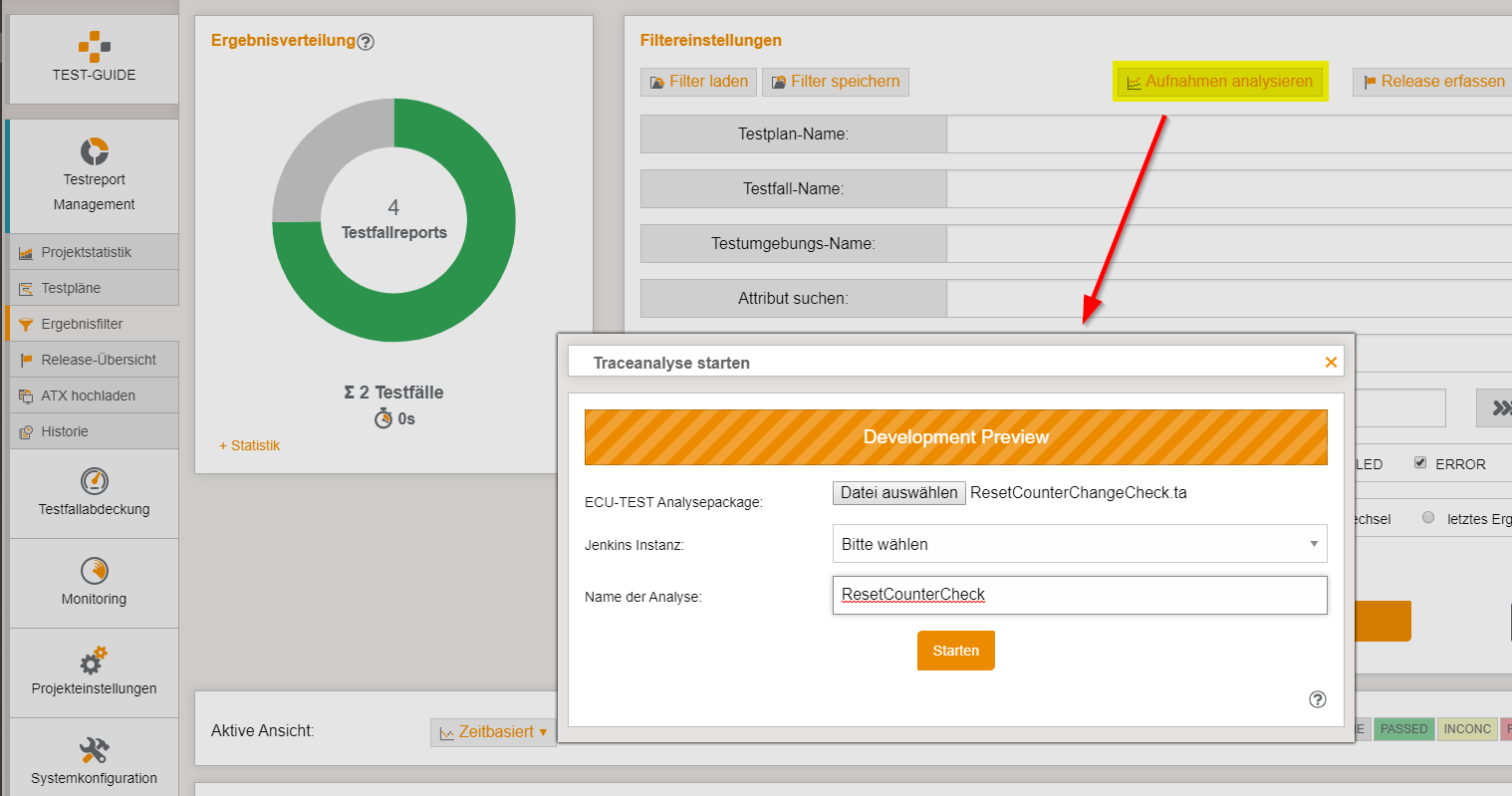This screenshot has width=1512, height=796.
Task: Click the Aufnahmen analysieren button
Action: click(x=1219, y=82)
